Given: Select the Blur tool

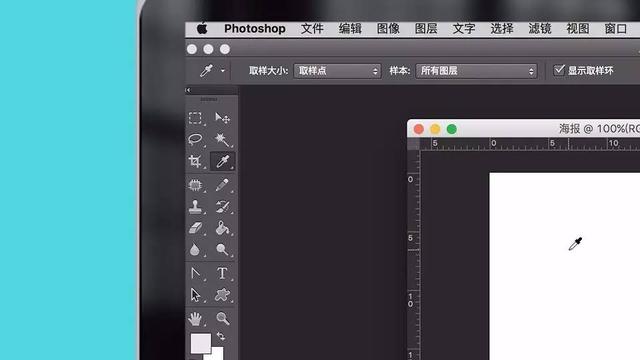Looking at the screenshot, I should [x=195, y=249].
